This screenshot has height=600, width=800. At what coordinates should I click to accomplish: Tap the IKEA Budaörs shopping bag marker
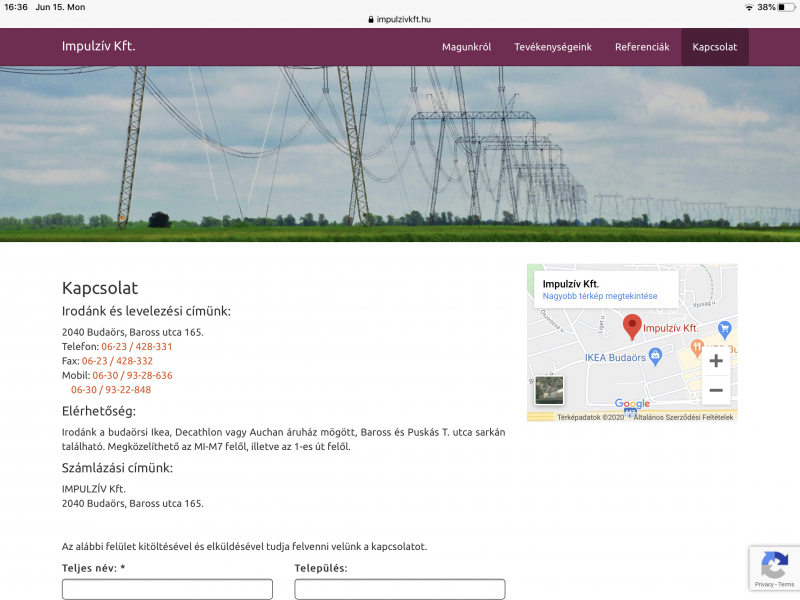coord(655,355)
